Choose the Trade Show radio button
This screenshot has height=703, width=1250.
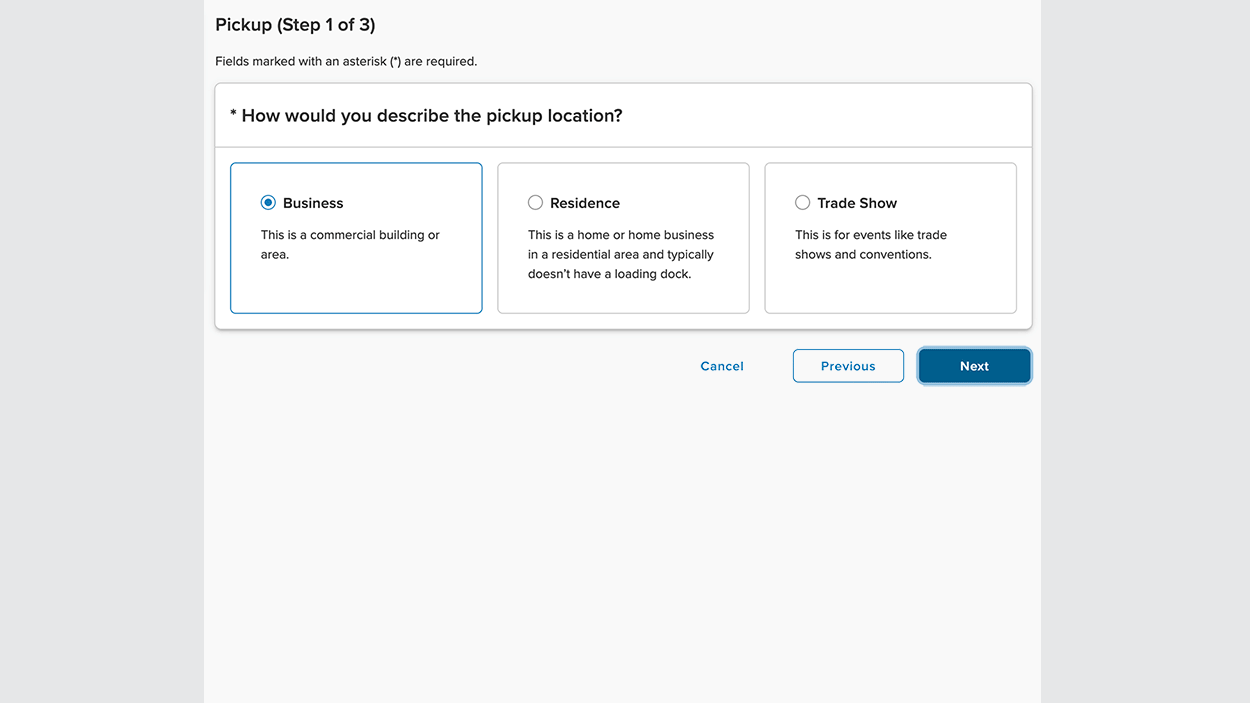pos(802,203)
